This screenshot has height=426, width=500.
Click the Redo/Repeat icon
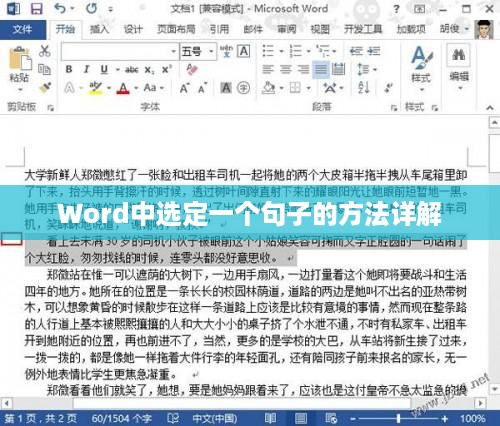coord(91,9)
